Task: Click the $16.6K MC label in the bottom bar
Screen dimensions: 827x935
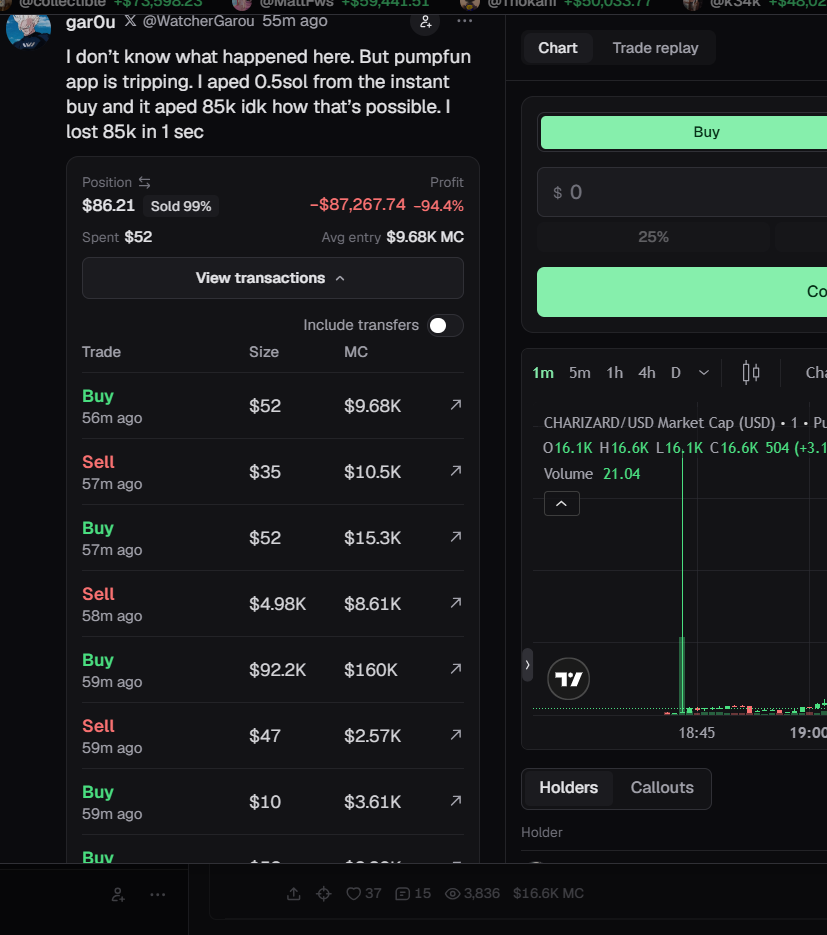Action: tap(548, 893)
